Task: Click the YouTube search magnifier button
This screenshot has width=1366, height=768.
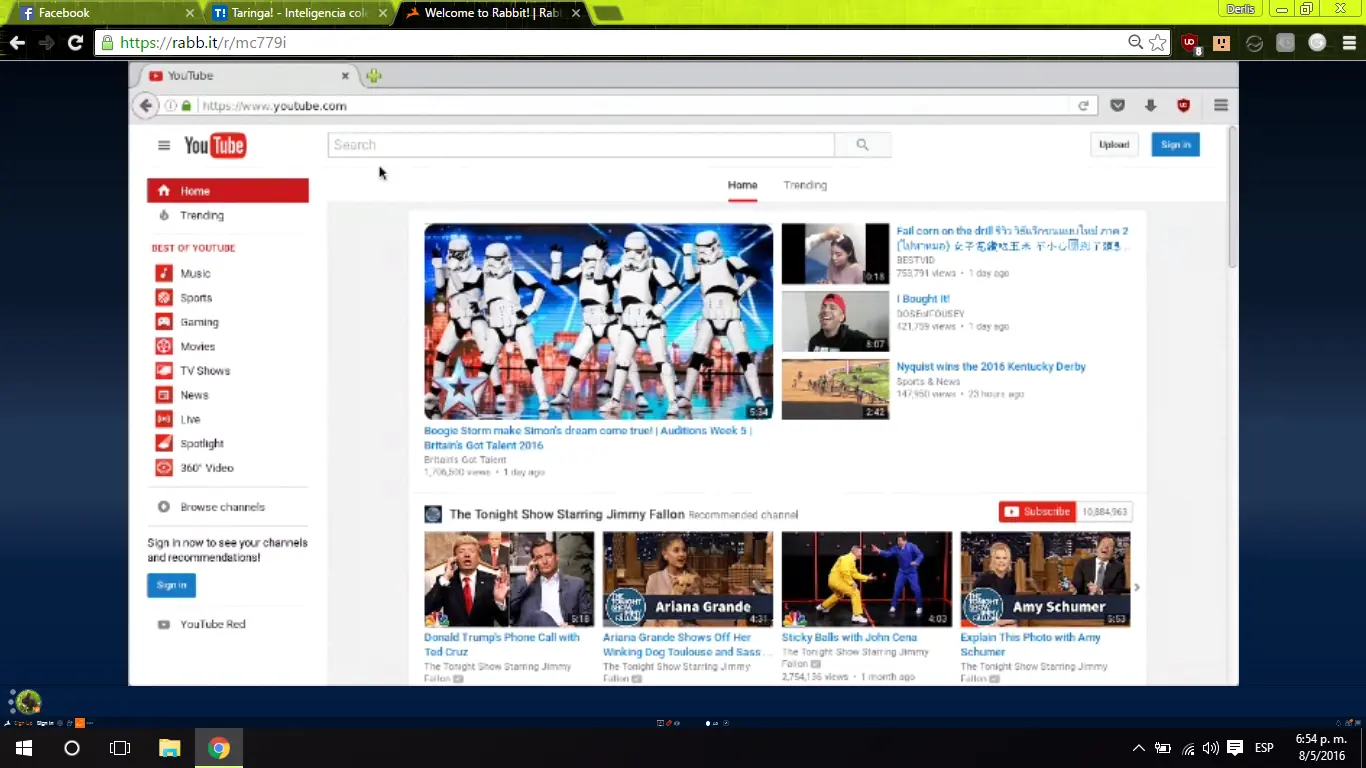Action: [862, 145]
